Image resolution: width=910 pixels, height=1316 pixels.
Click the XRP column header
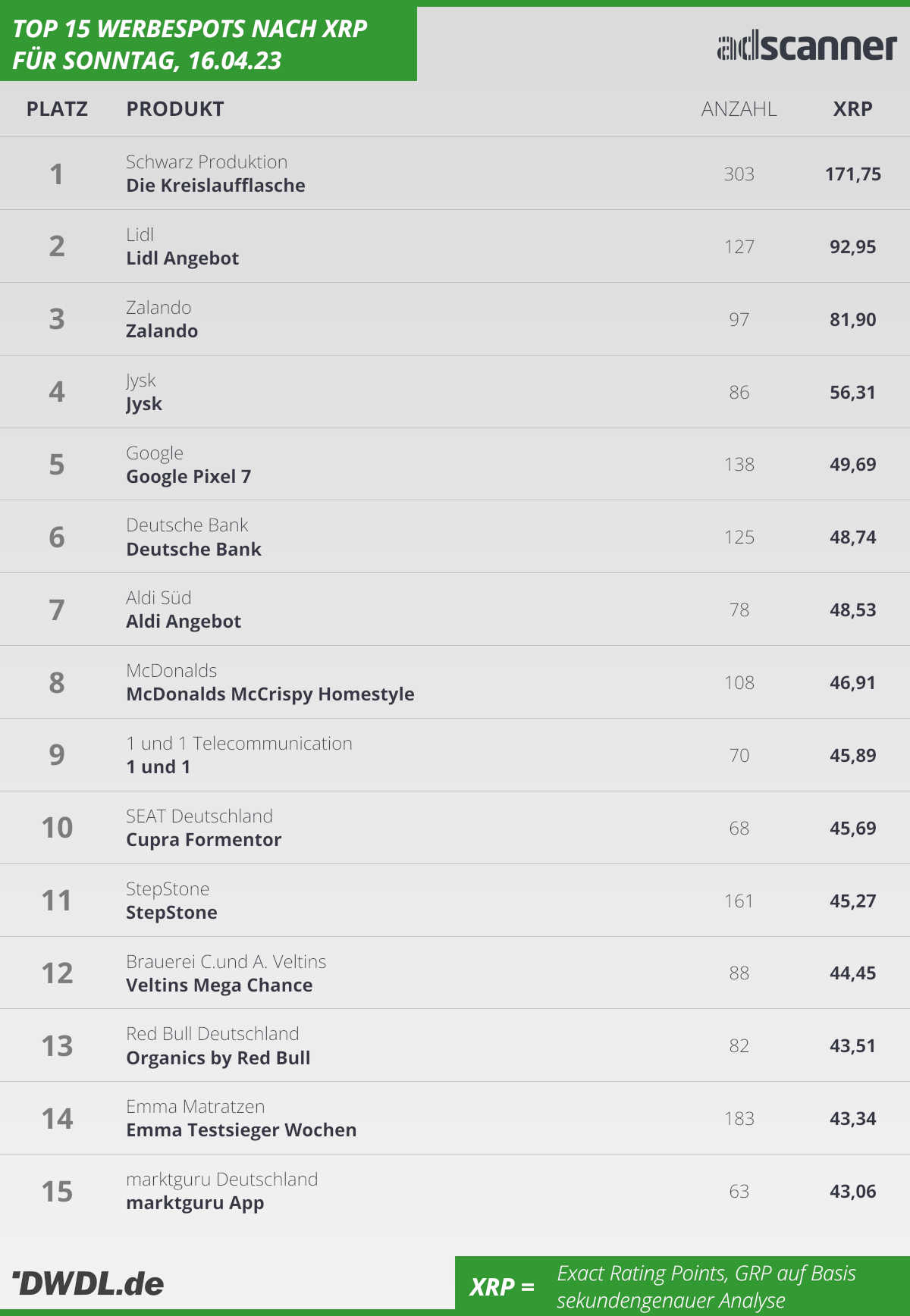[x=853, y=109]
